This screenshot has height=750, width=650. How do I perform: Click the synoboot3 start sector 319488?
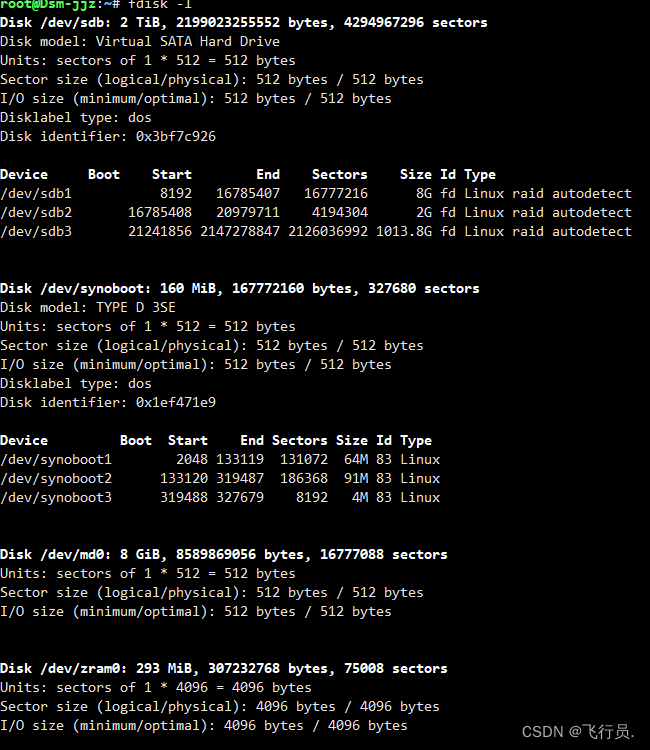[x=184, y=498]
